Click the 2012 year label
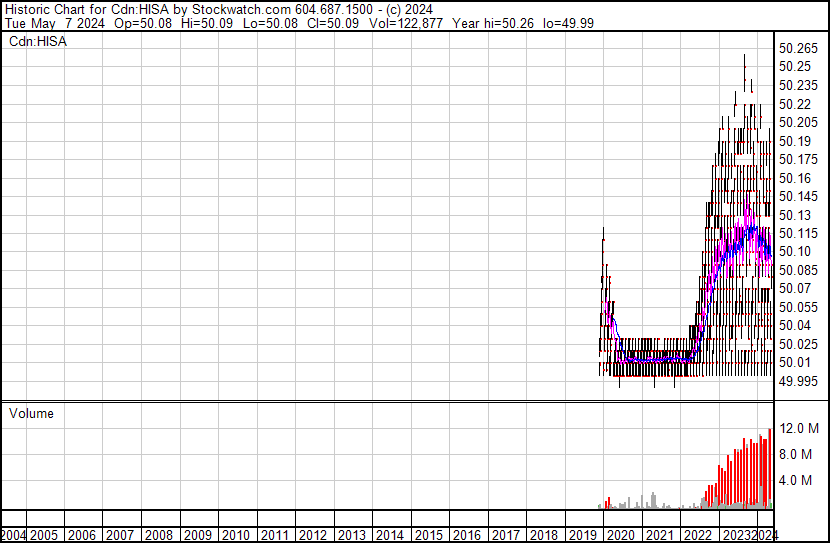Viewport: 830px width, 543px height. tap(312, 535)
